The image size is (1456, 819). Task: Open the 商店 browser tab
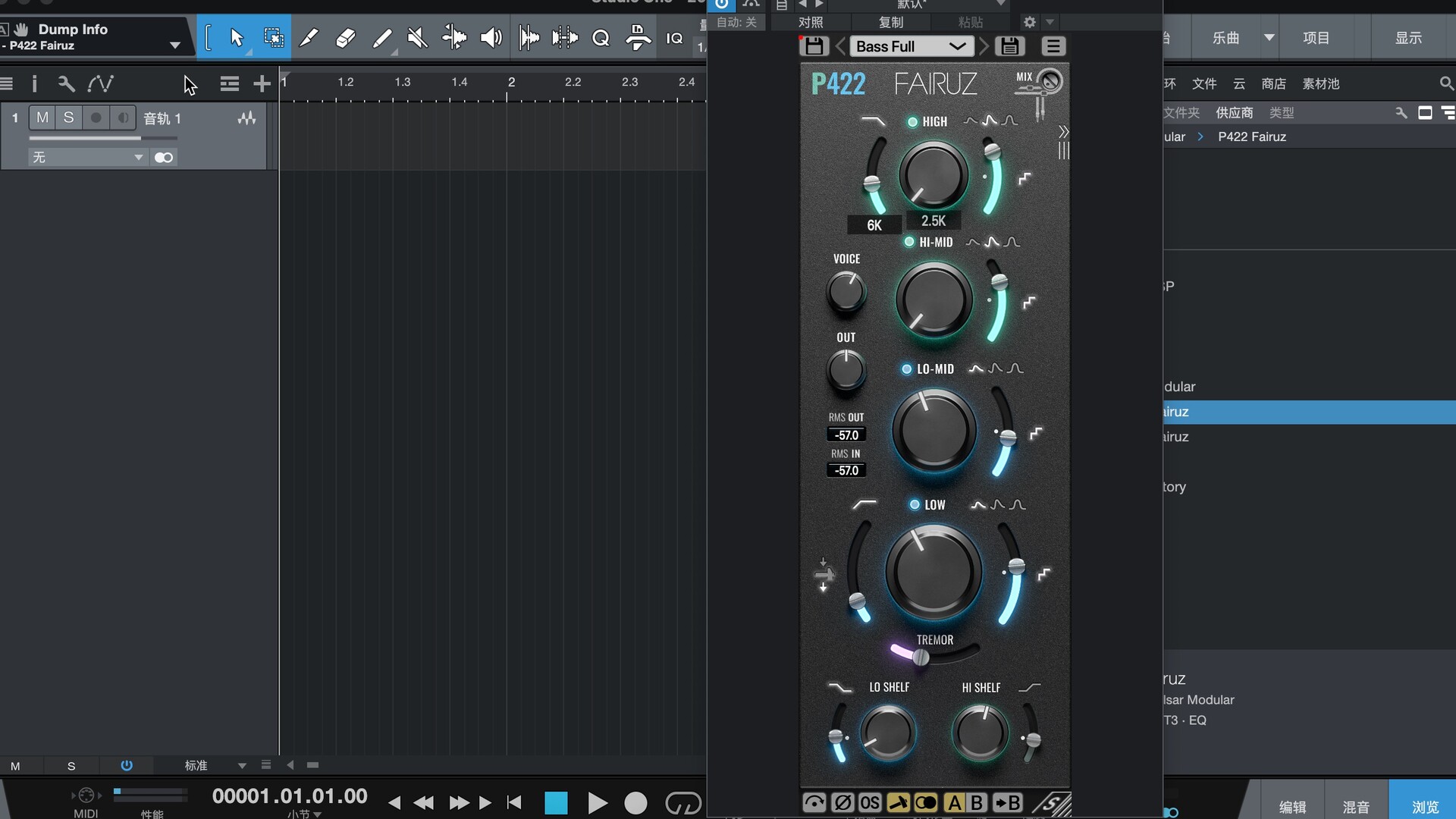1273,83
